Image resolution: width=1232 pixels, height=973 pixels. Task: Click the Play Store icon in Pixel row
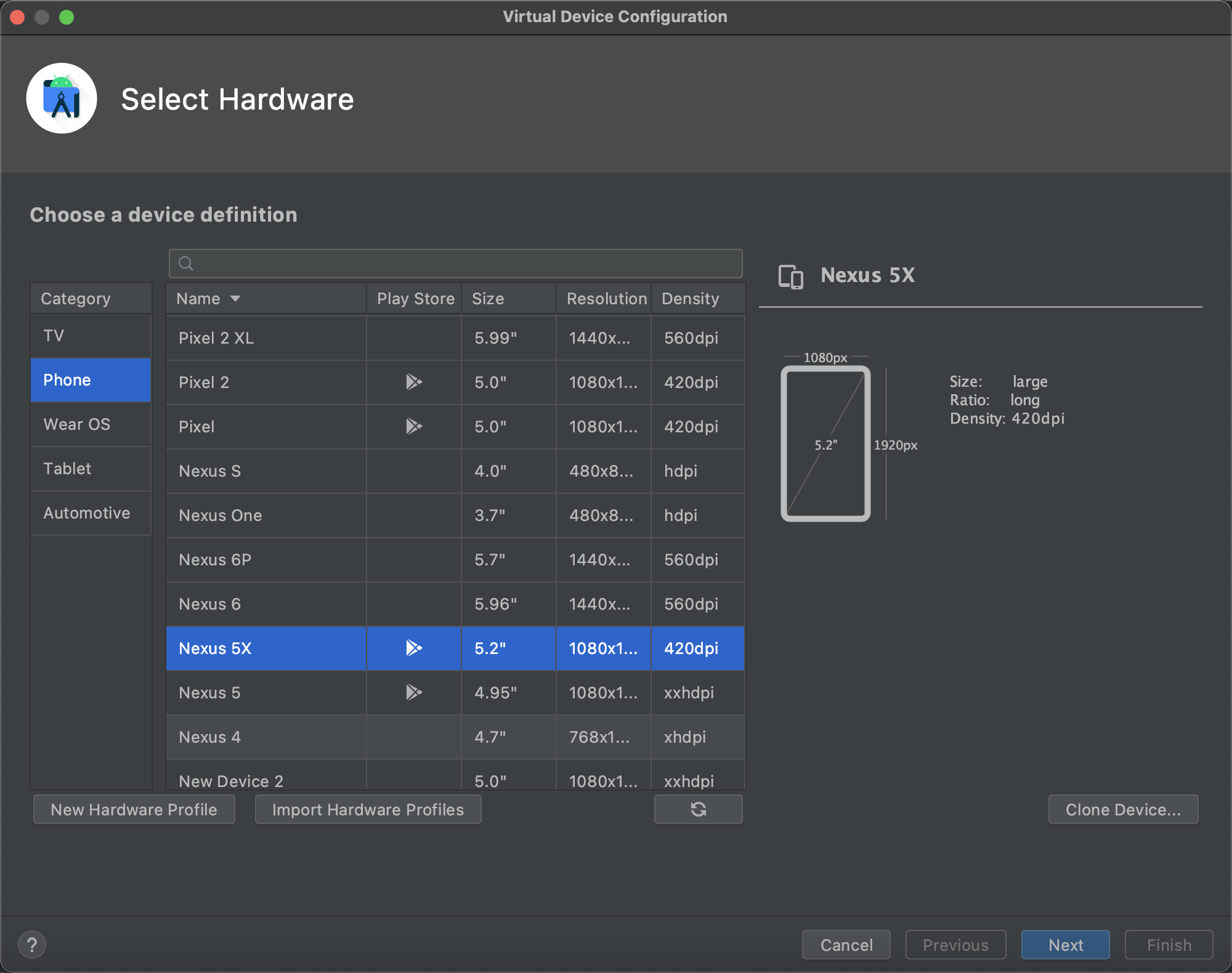(414, 426)
